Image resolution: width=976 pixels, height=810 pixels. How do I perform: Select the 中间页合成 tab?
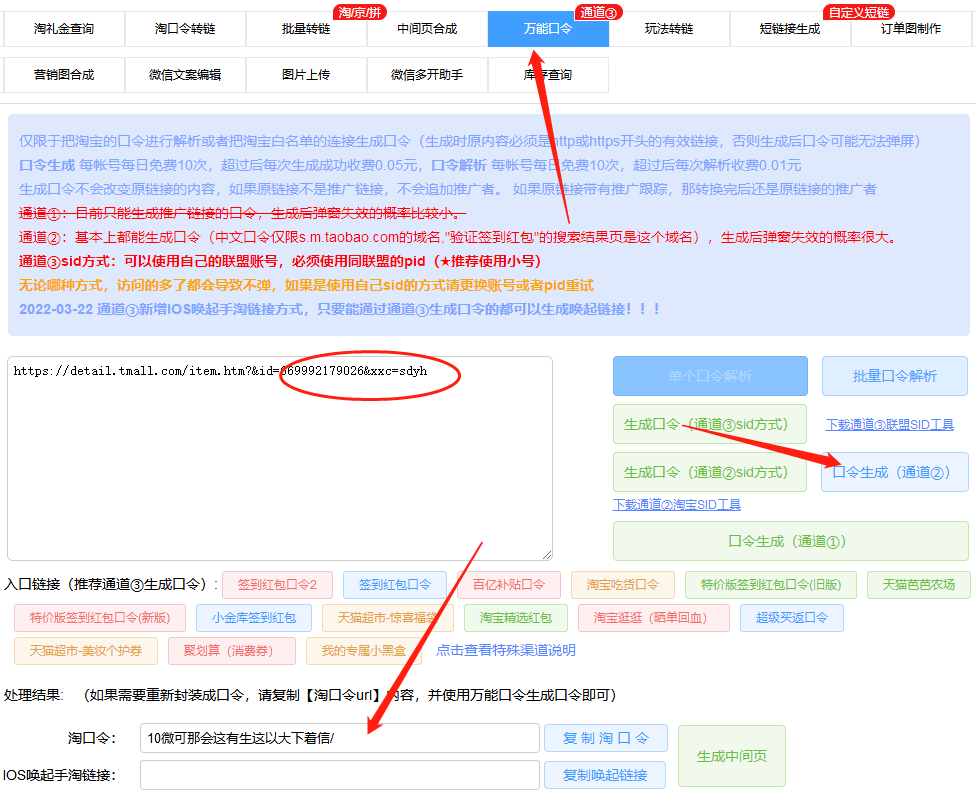[x=427, y=29]
